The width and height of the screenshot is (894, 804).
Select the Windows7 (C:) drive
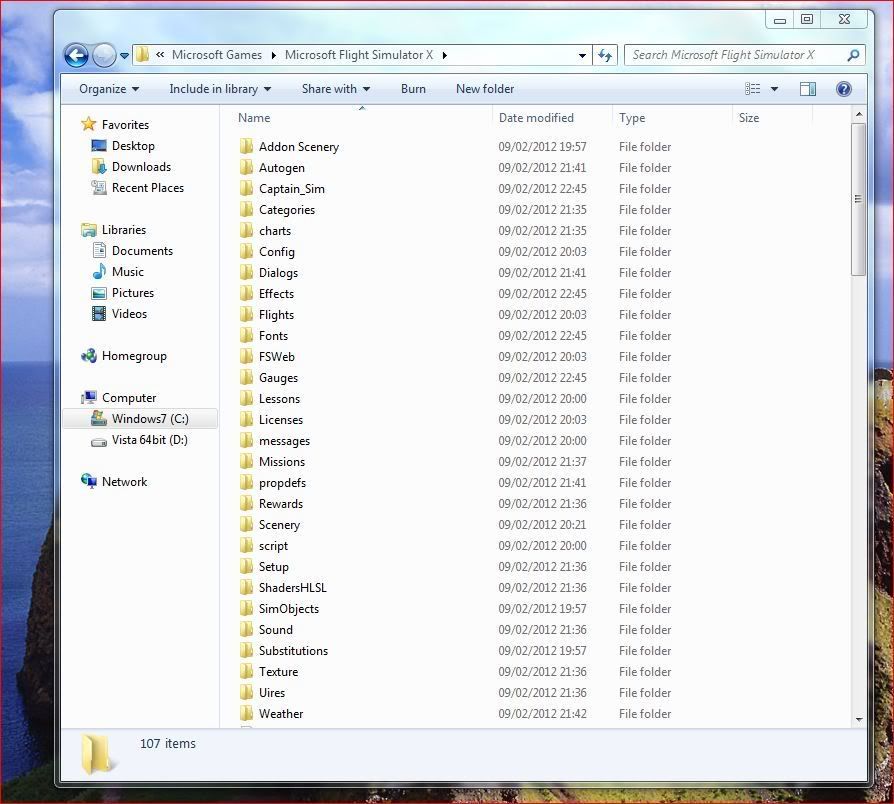click(x=140, y=419)
